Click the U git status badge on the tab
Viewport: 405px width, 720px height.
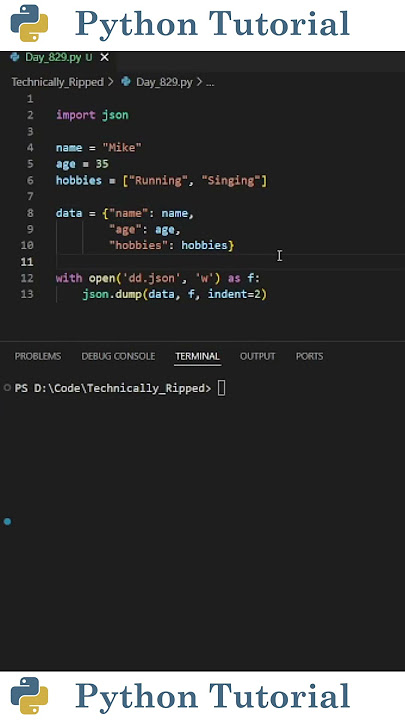coord(89,57)
